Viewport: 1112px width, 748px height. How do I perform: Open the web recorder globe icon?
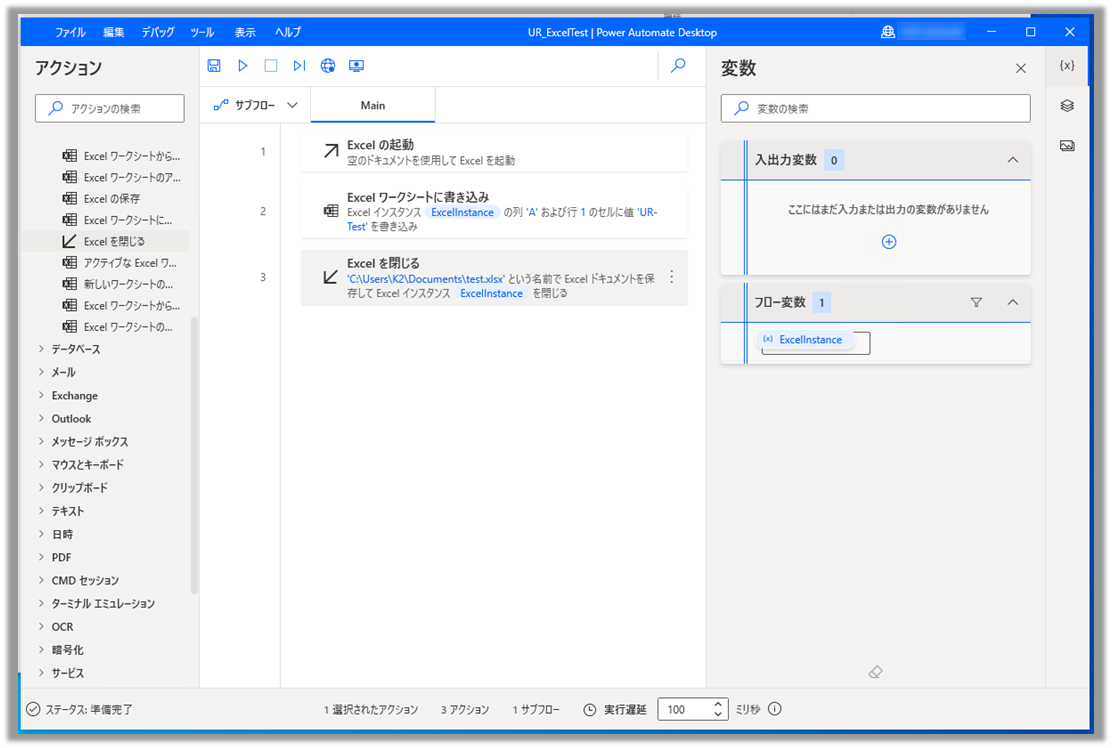click(328, 65)
